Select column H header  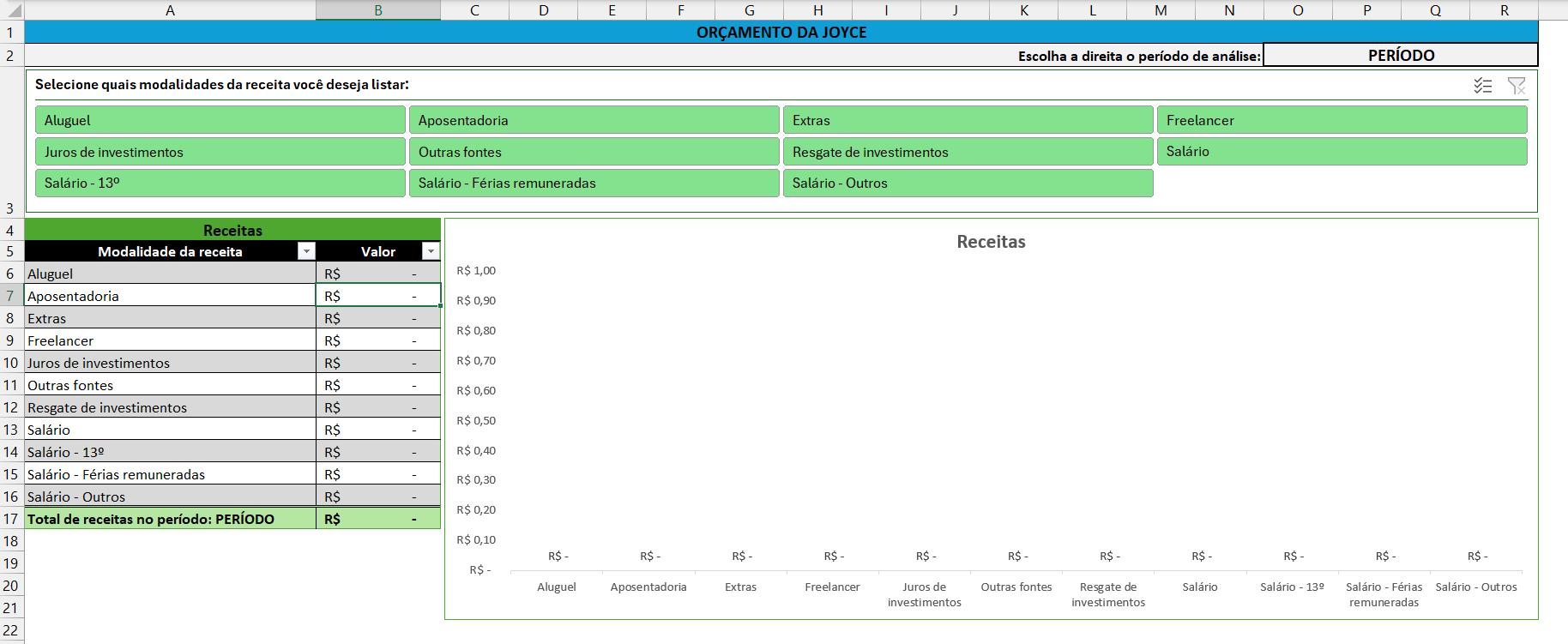click(817, 10)
